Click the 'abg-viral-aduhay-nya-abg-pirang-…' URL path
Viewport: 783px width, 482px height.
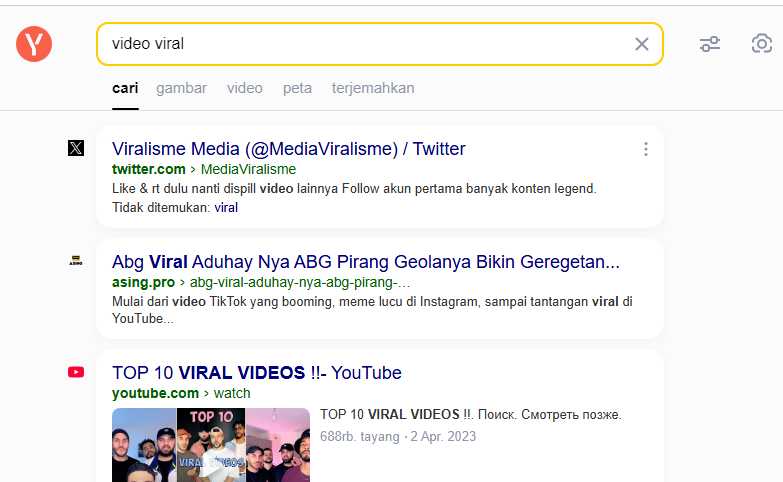[x=300, y=282]
